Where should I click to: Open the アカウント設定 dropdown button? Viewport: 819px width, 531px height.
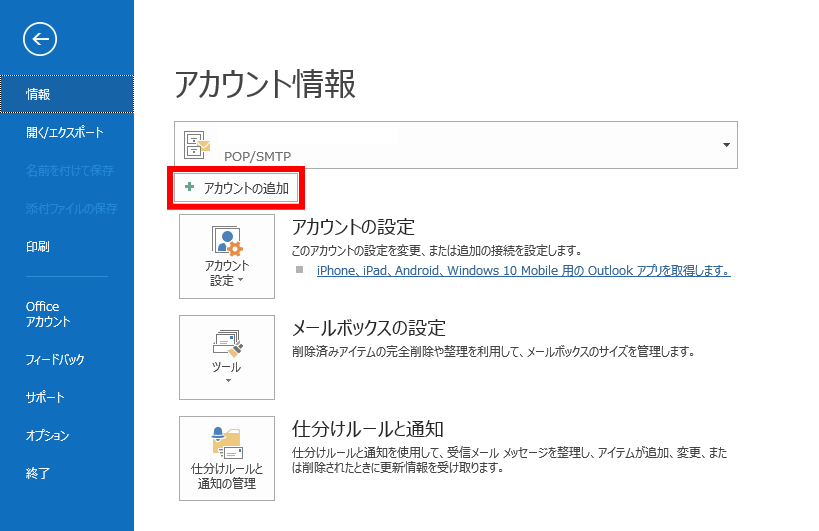[227, 256]
